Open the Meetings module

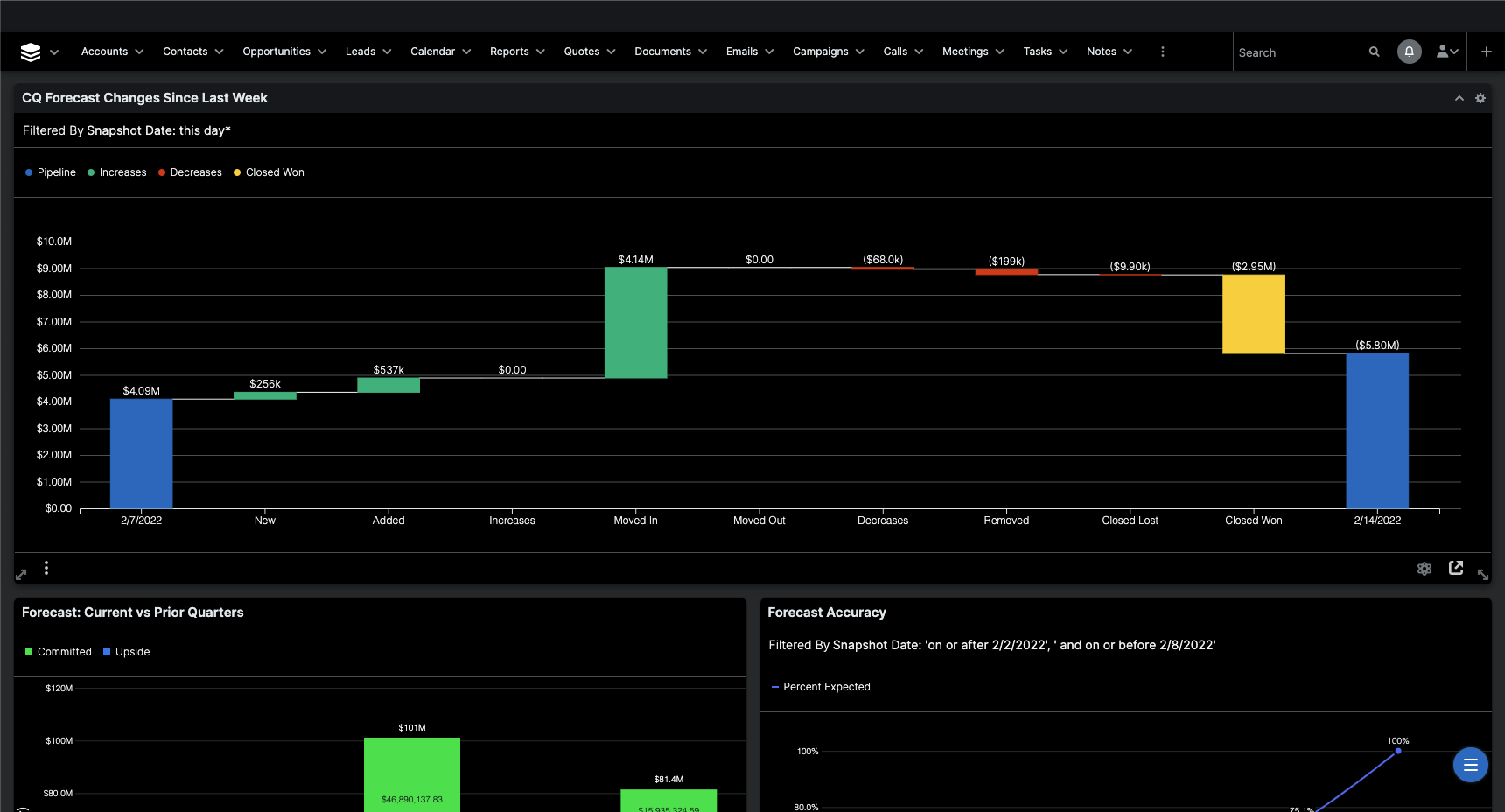[965, 52]
